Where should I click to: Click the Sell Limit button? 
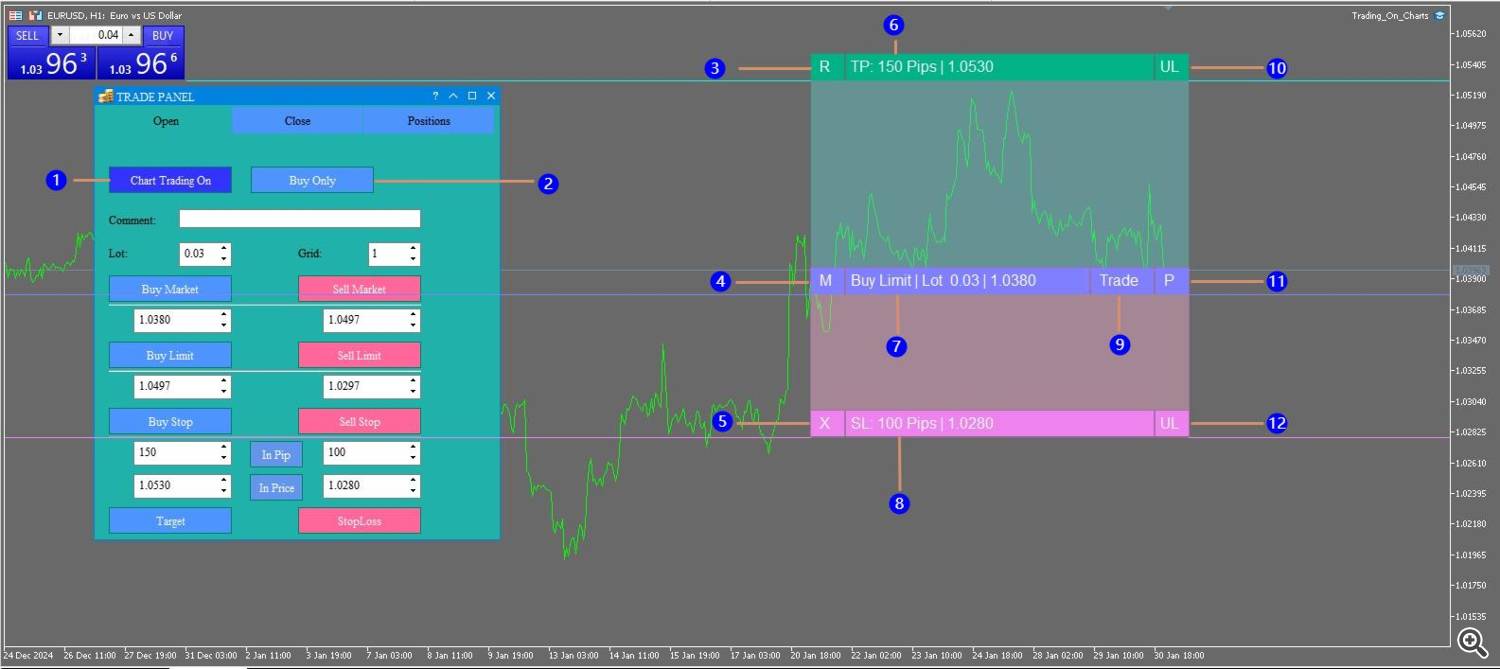point(359,355)
